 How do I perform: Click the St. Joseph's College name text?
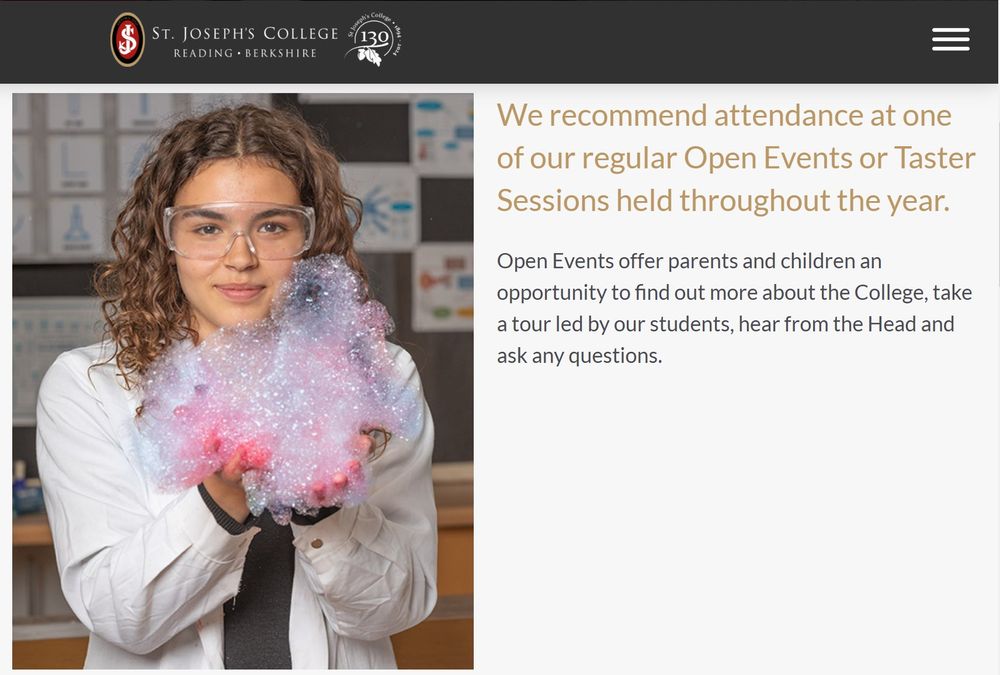tap(245, 33)
